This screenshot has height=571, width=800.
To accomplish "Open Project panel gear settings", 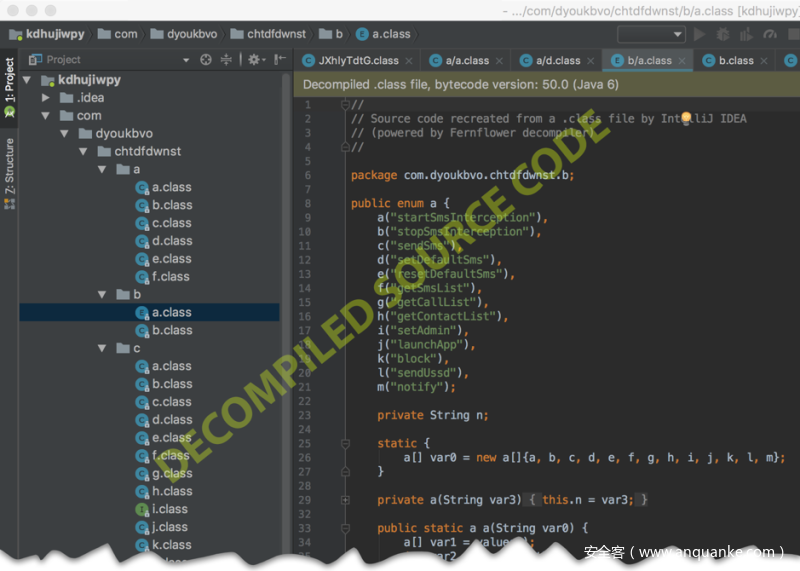I will coord(254,60).
